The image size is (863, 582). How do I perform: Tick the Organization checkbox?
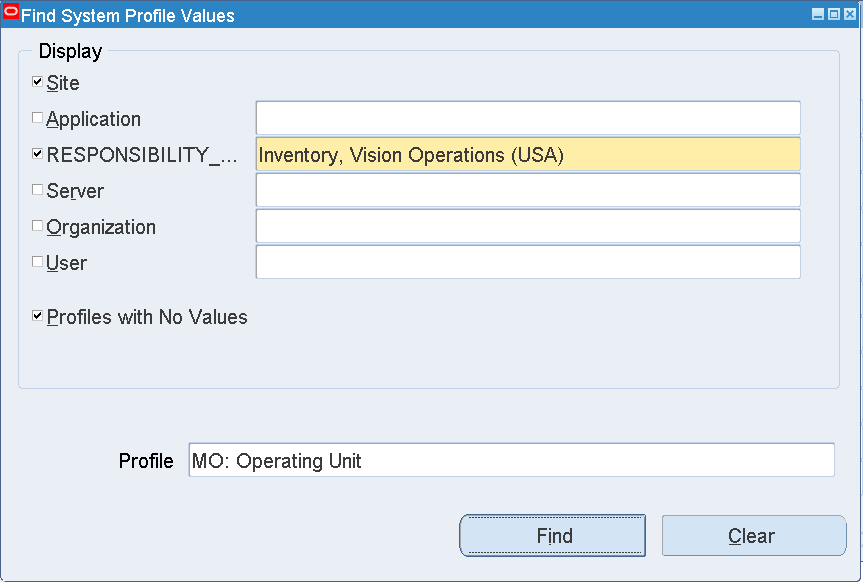coord(38,226)
